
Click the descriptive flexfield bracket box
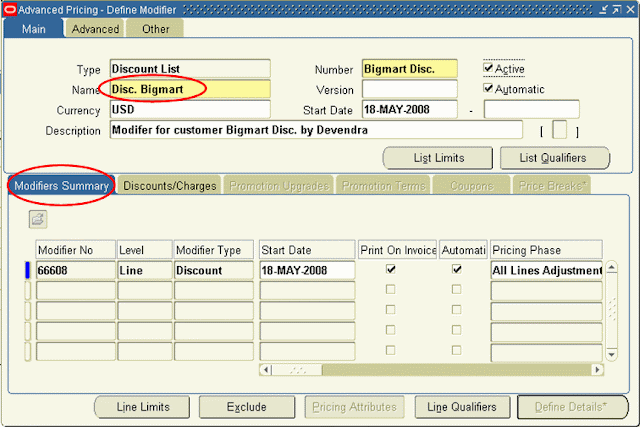[x=559, y=130]
